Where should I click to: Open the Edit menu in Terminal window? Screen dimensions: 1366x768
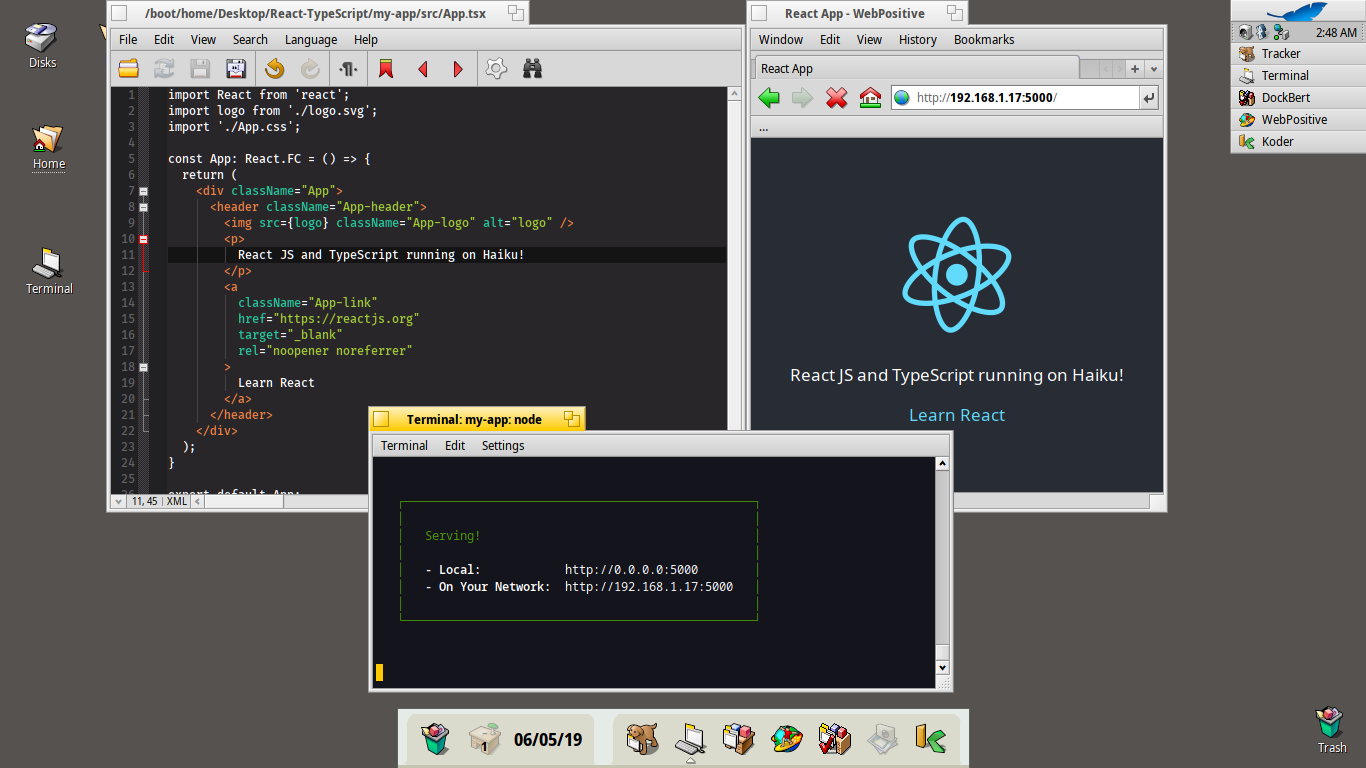coord(455,446)
